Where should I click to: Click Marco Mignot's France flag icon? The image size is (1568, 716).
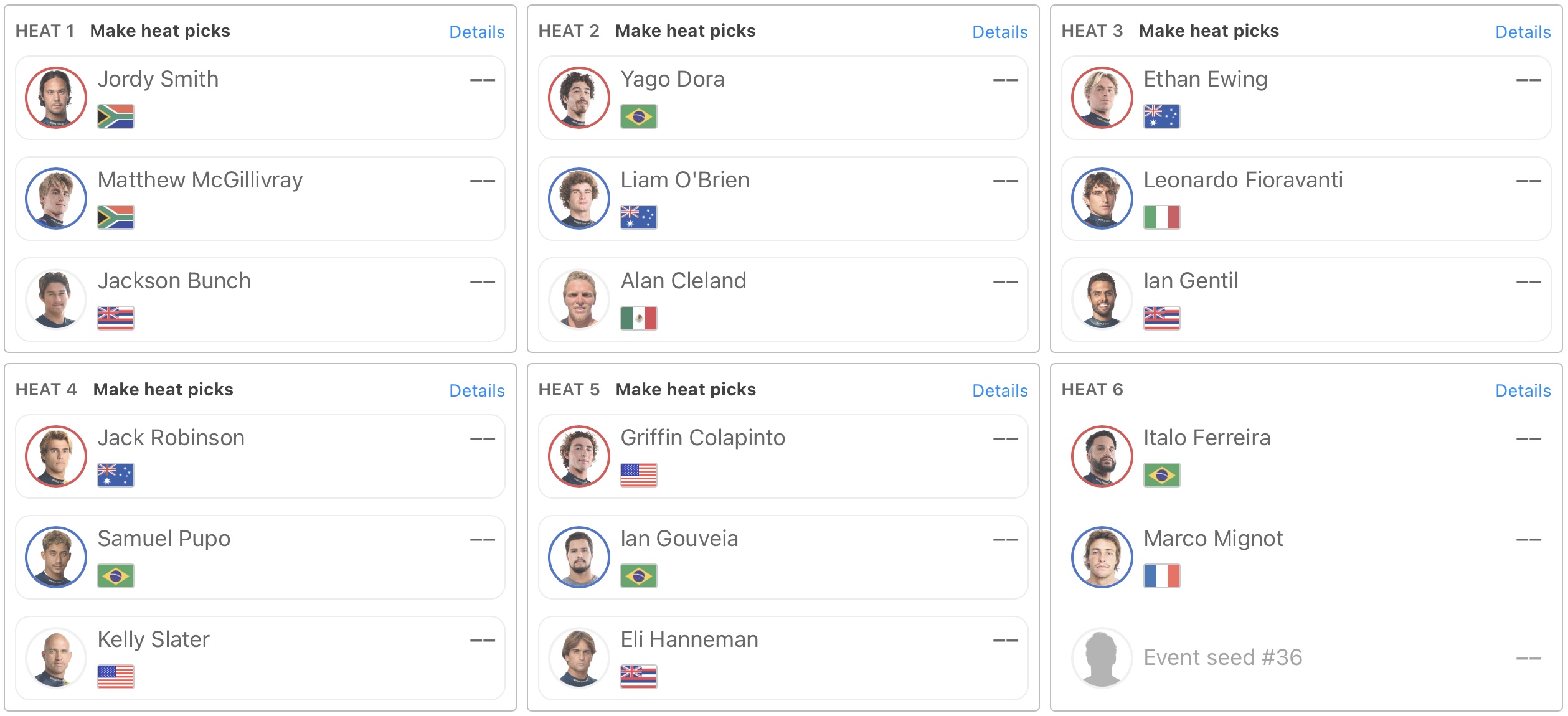(1161, 576)
